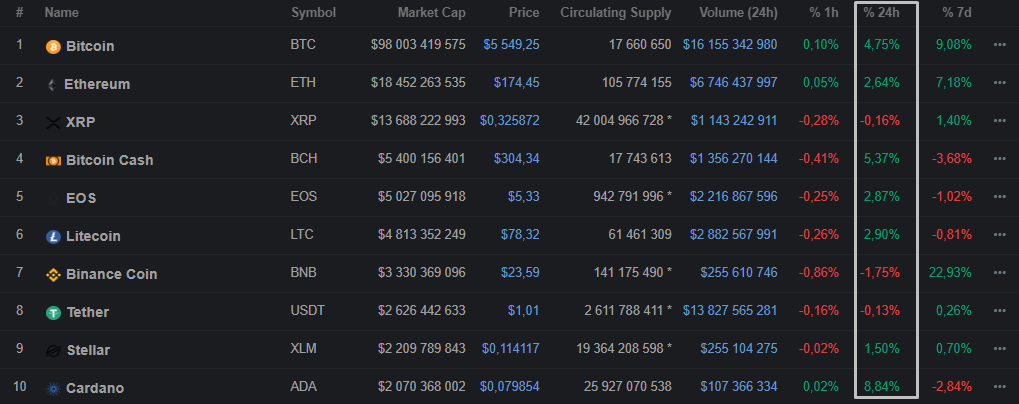Click the Tether logo icon

tap(53, 313)
